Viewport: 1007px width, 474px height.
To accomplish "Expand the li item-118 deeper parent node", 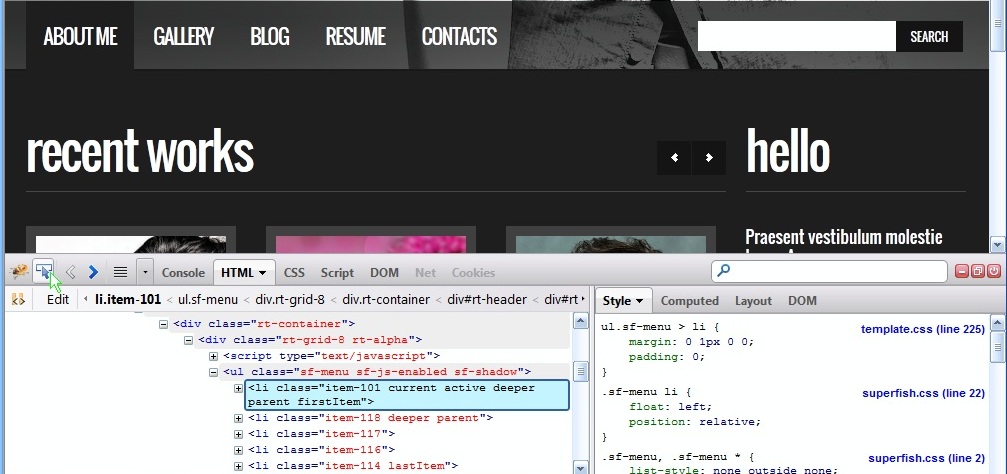I will pyautogui.click(x=238, y=418).
